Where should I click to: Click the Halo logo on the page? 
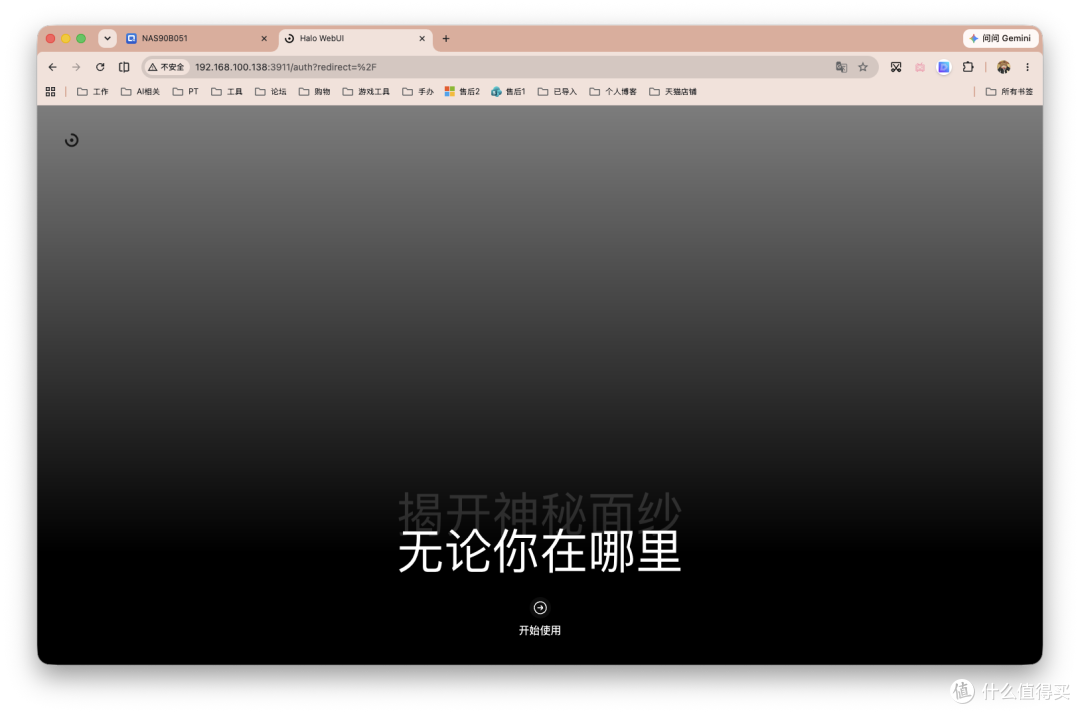click(72, 140)
